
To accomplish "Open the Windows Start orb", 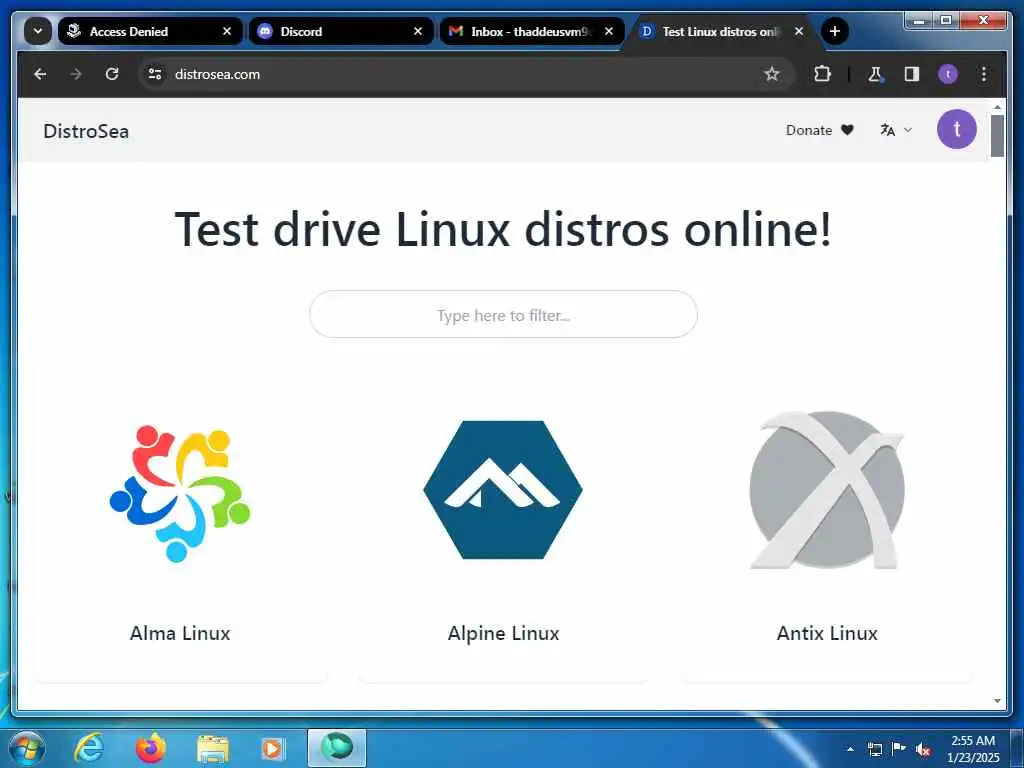I will [27, 748].
